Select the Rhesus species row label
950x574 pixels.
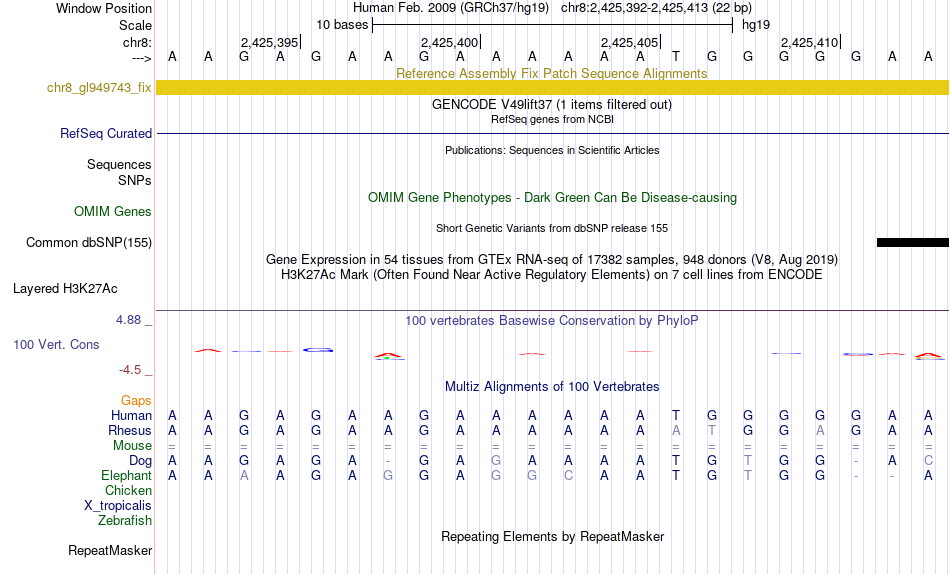(130, 431)
